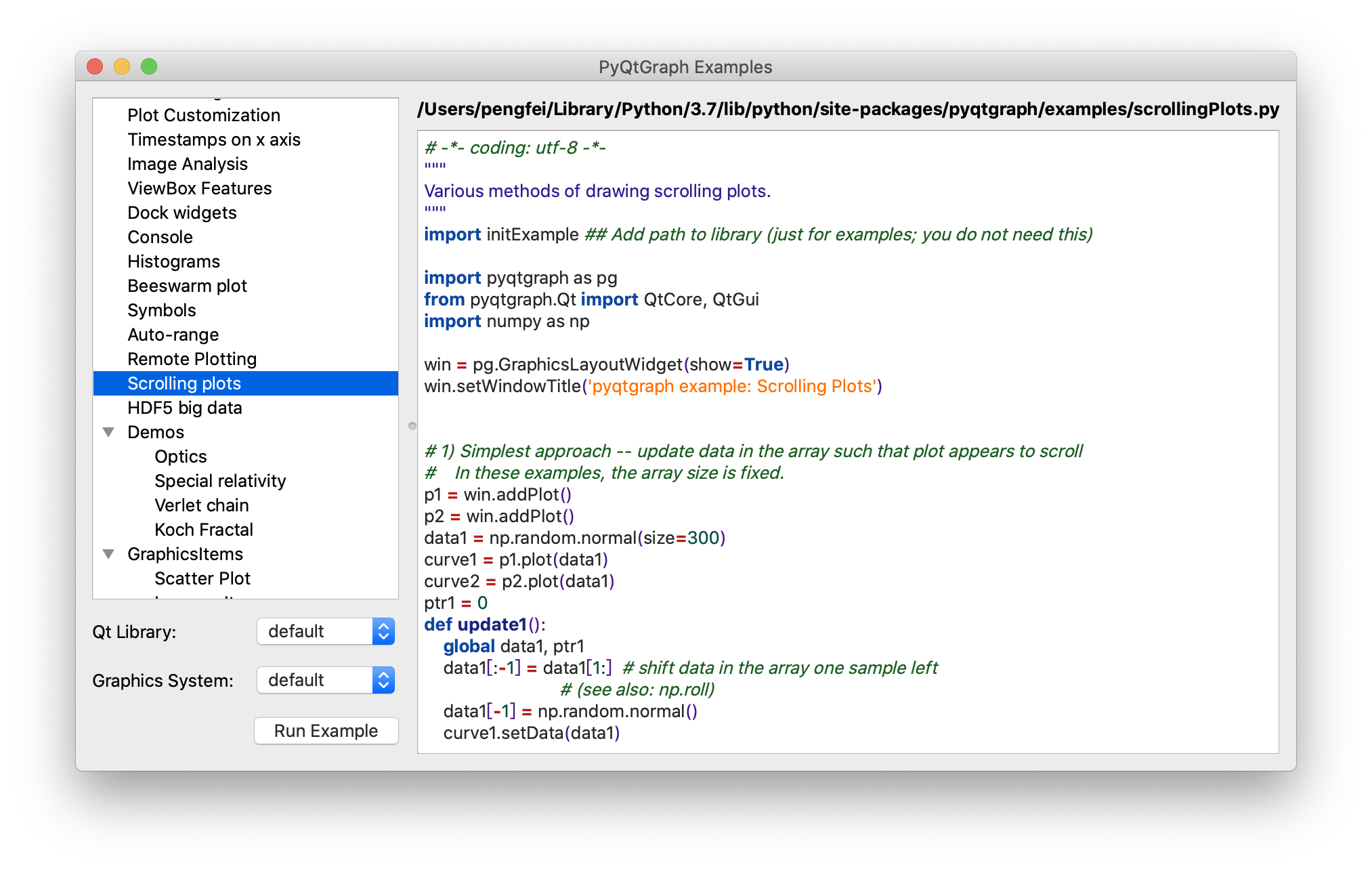The width and height of the screenshot is (1372, 871).
Task: Collapse the GraphicsItems tree group
Action: pyautogui.click(x=108, y=554)
